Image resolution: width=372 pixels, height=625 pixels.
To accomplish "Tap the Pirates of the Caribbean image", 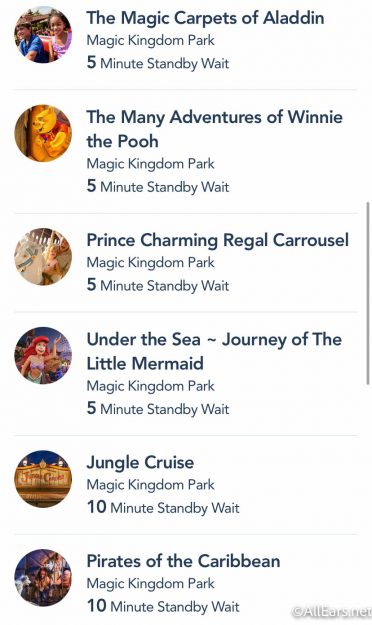I will pyautogui.click(x=43, y=578).
